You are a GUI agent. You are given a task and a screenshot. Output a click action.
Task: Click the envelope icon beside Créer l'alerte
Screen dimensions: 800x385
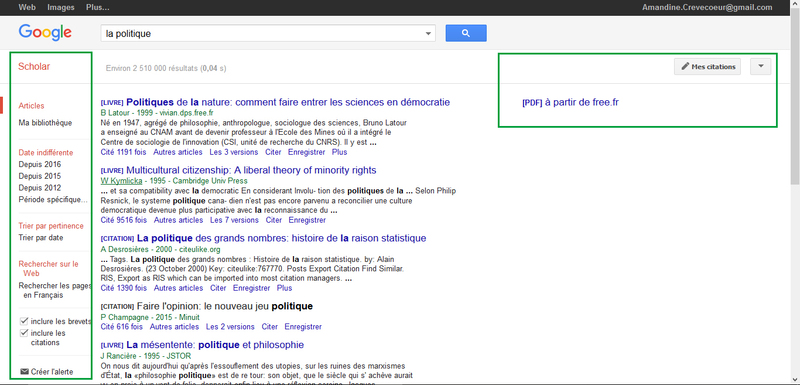coord(24,371)
